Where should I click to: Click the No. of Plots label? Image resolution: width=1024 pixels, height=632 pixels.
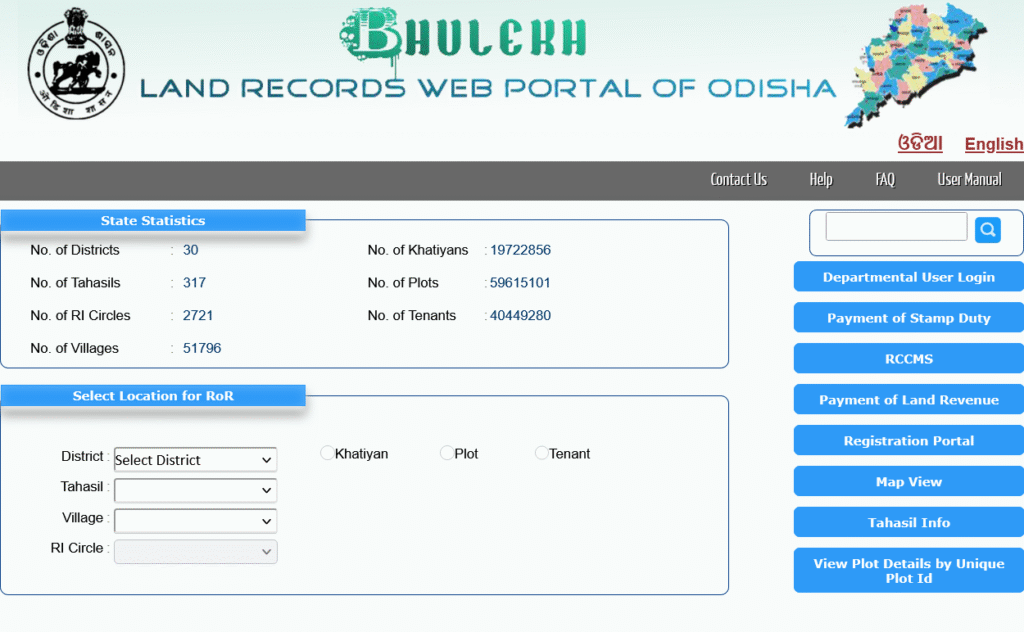pyautogui.click(x=403, y=283)
